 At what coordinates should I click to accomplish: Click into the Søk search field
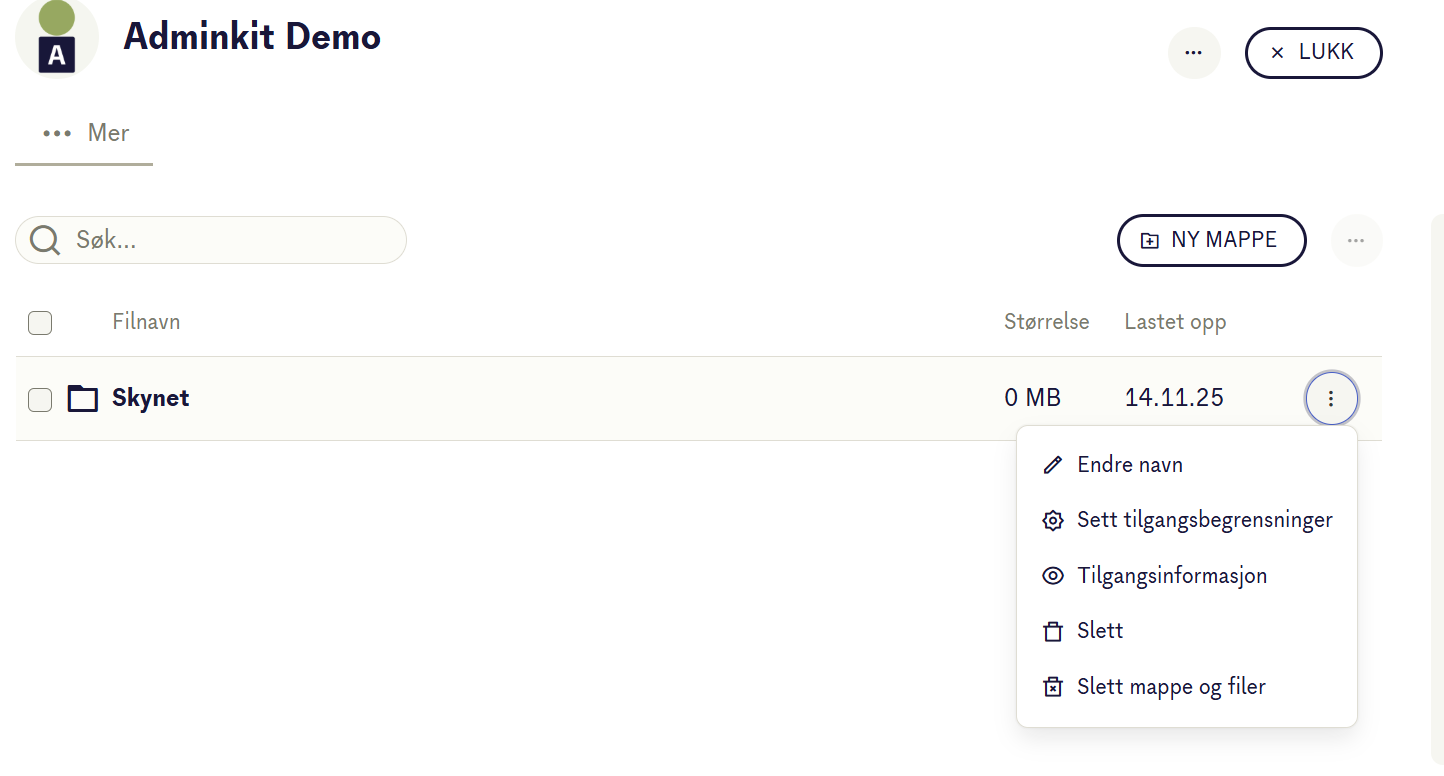click(230, 240)
